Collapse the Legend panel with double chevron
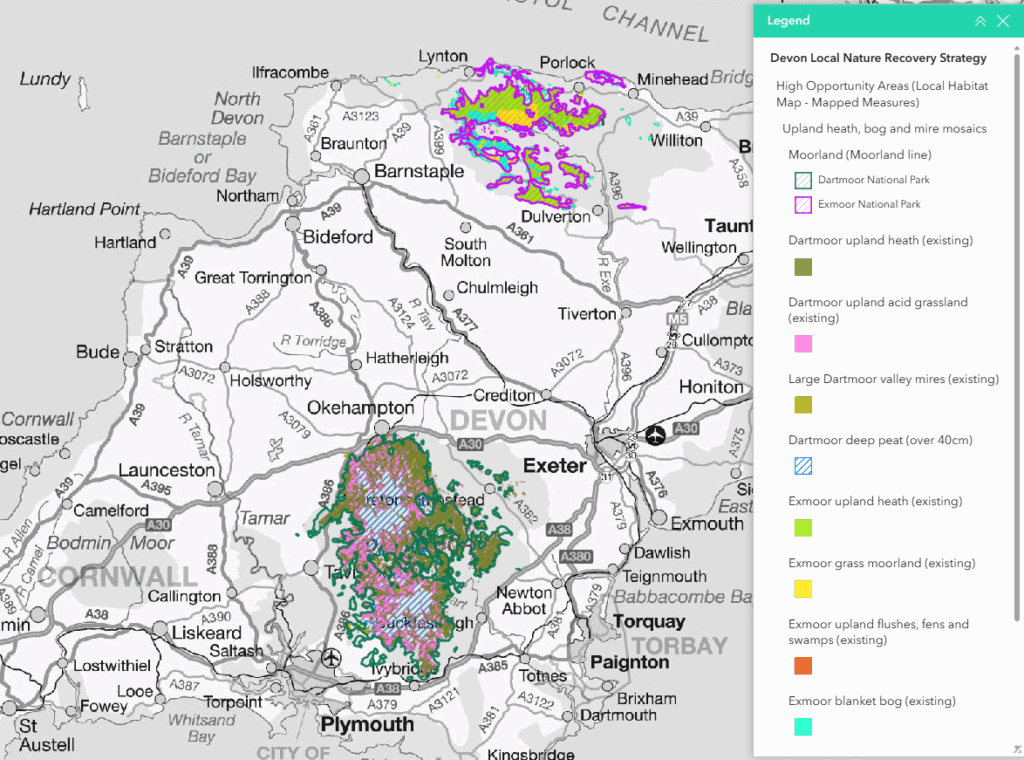 coord(980,21)
